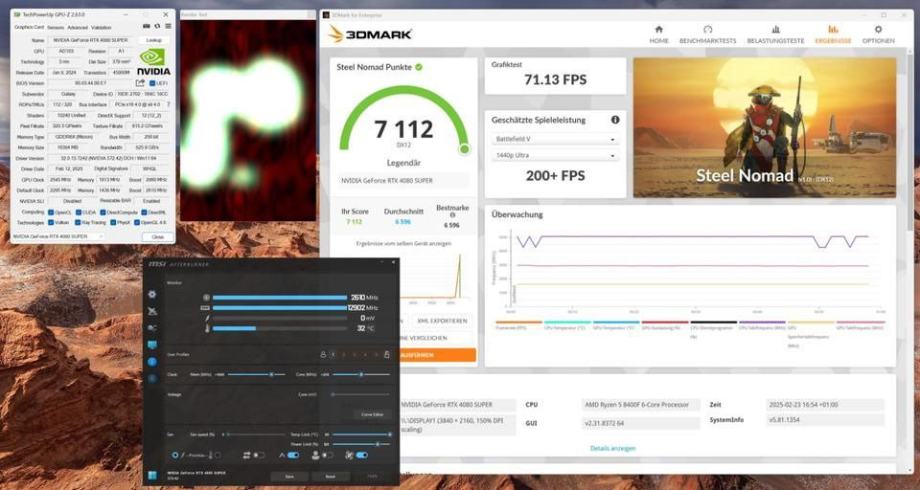Screen dimensions: 920x490
Task: Click the Details anzeigen link
Action: (613, 448)
